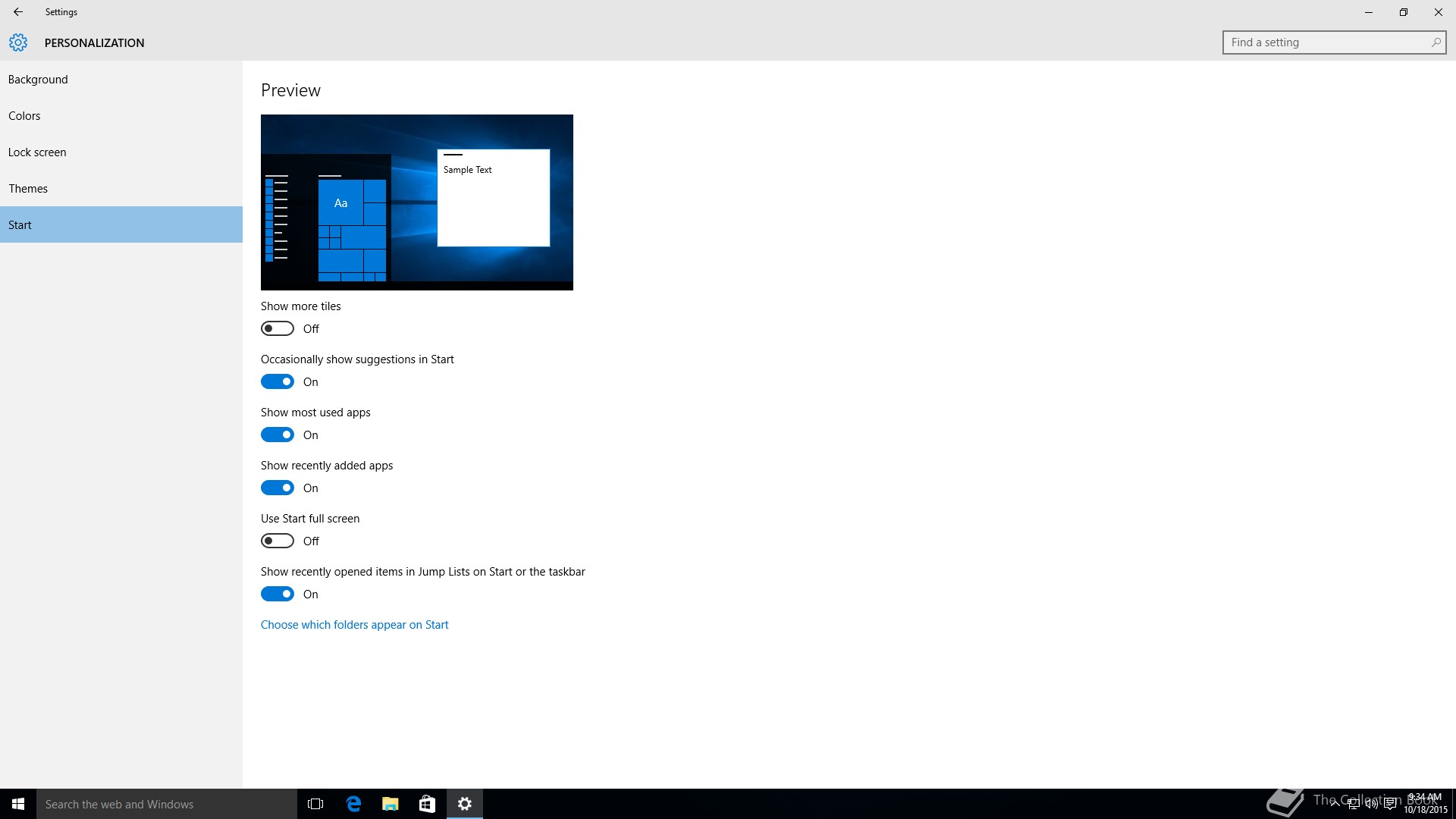Open Task View from the taskbar

(x=315, y=804)
